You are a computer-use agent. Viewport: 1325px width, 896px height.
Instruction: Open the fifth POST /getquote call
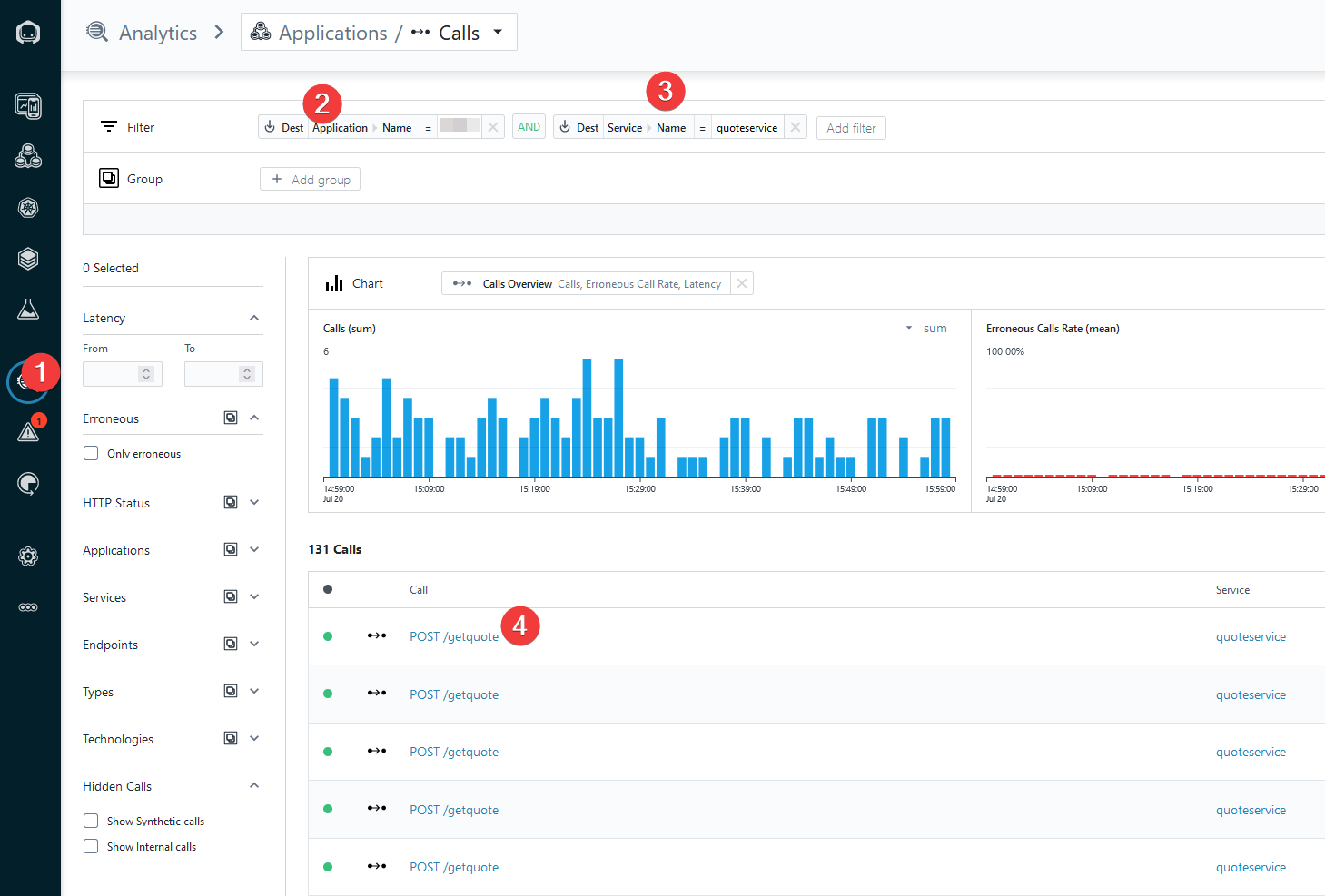[x=454, y=867]
